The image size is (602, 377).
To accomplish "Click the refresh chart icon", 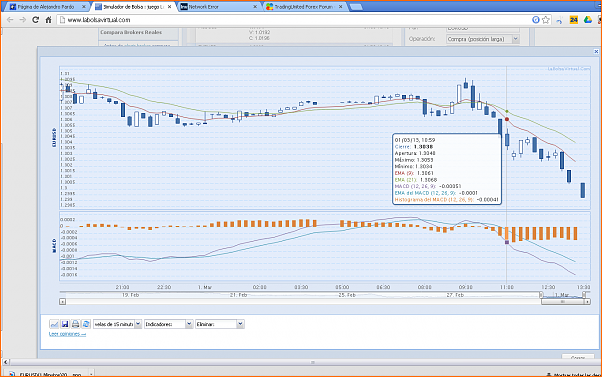I will point(86,324).
